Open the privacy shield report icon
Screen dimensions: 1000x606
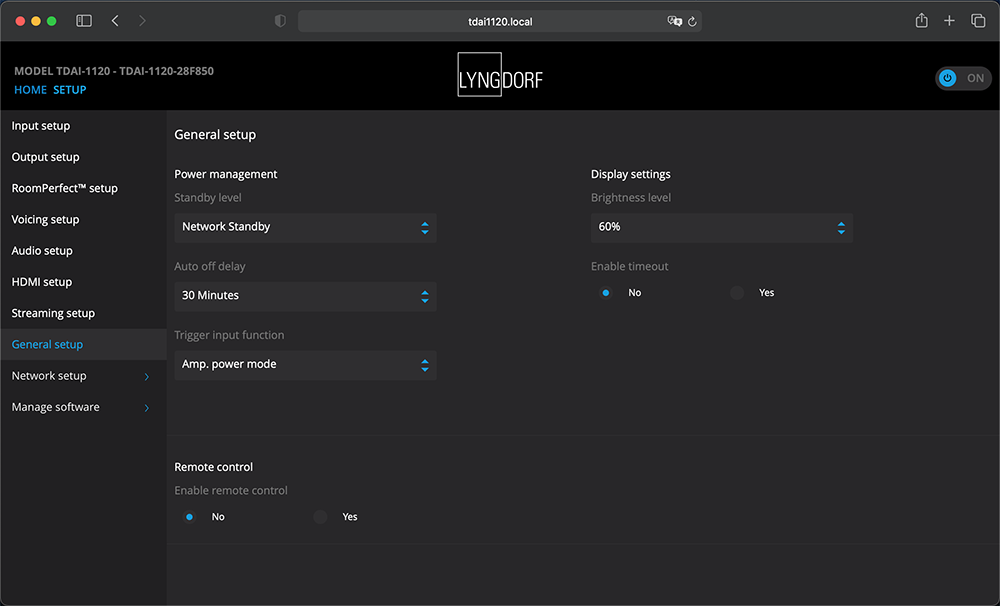pos(280,21)
